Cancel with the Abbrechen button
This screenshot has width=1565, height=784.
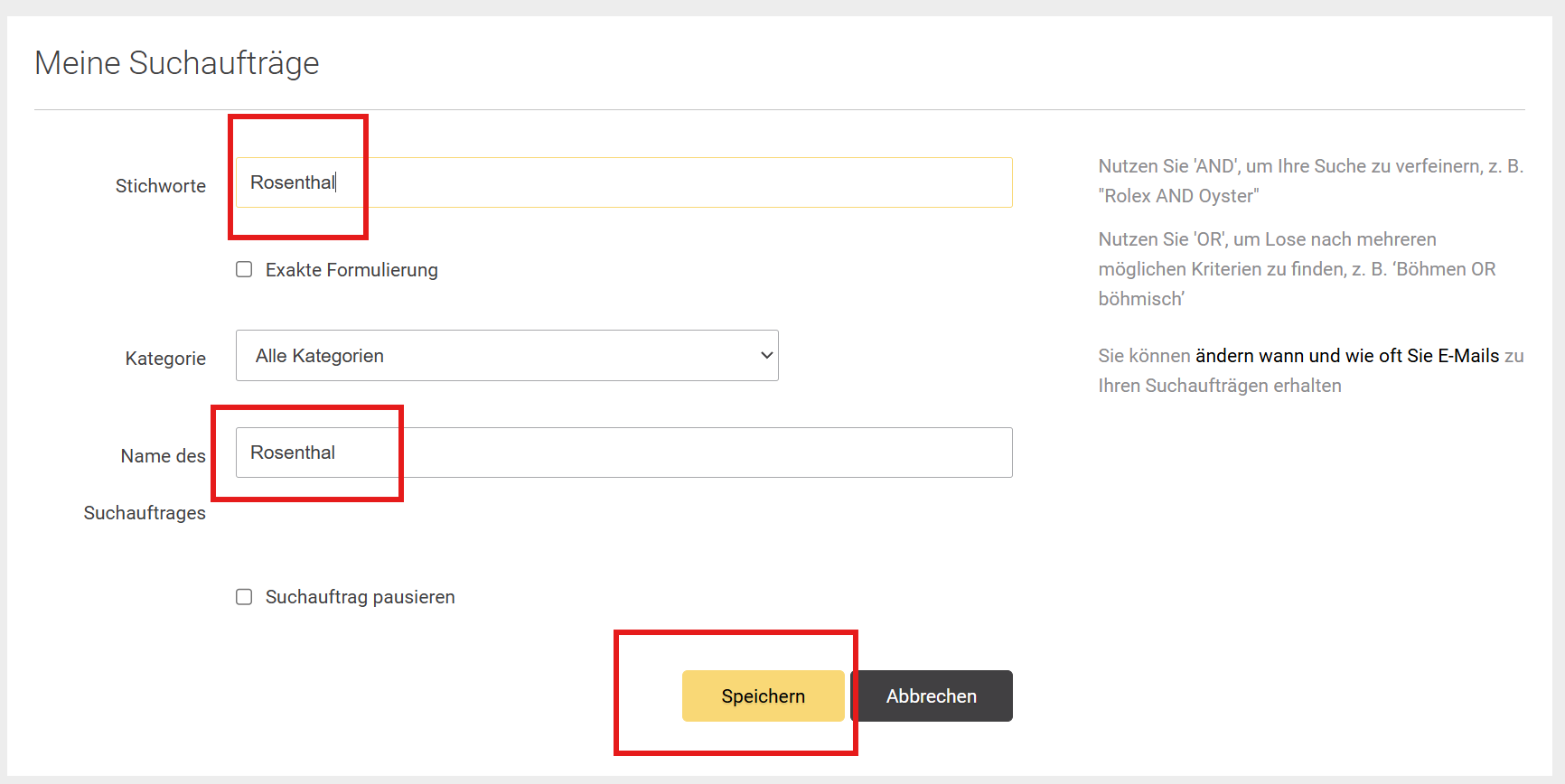932,695
